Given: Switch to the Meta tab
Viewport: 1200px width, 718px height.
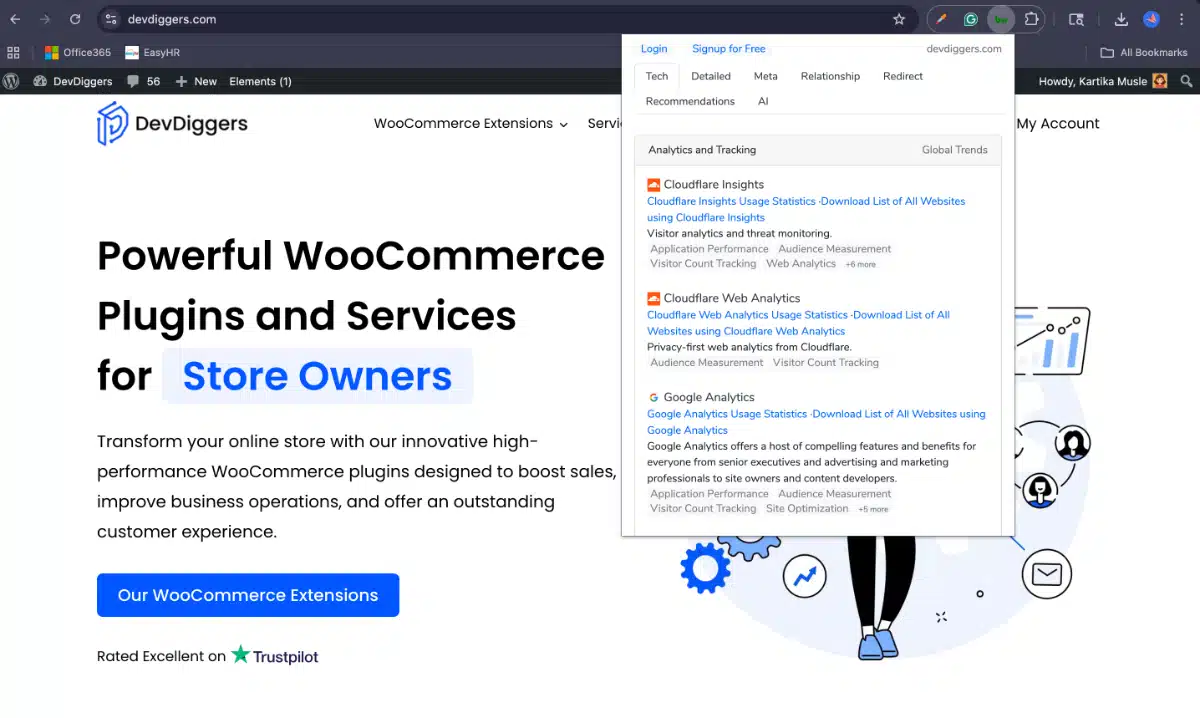Looking at the screenshot, I should (766, 76).
